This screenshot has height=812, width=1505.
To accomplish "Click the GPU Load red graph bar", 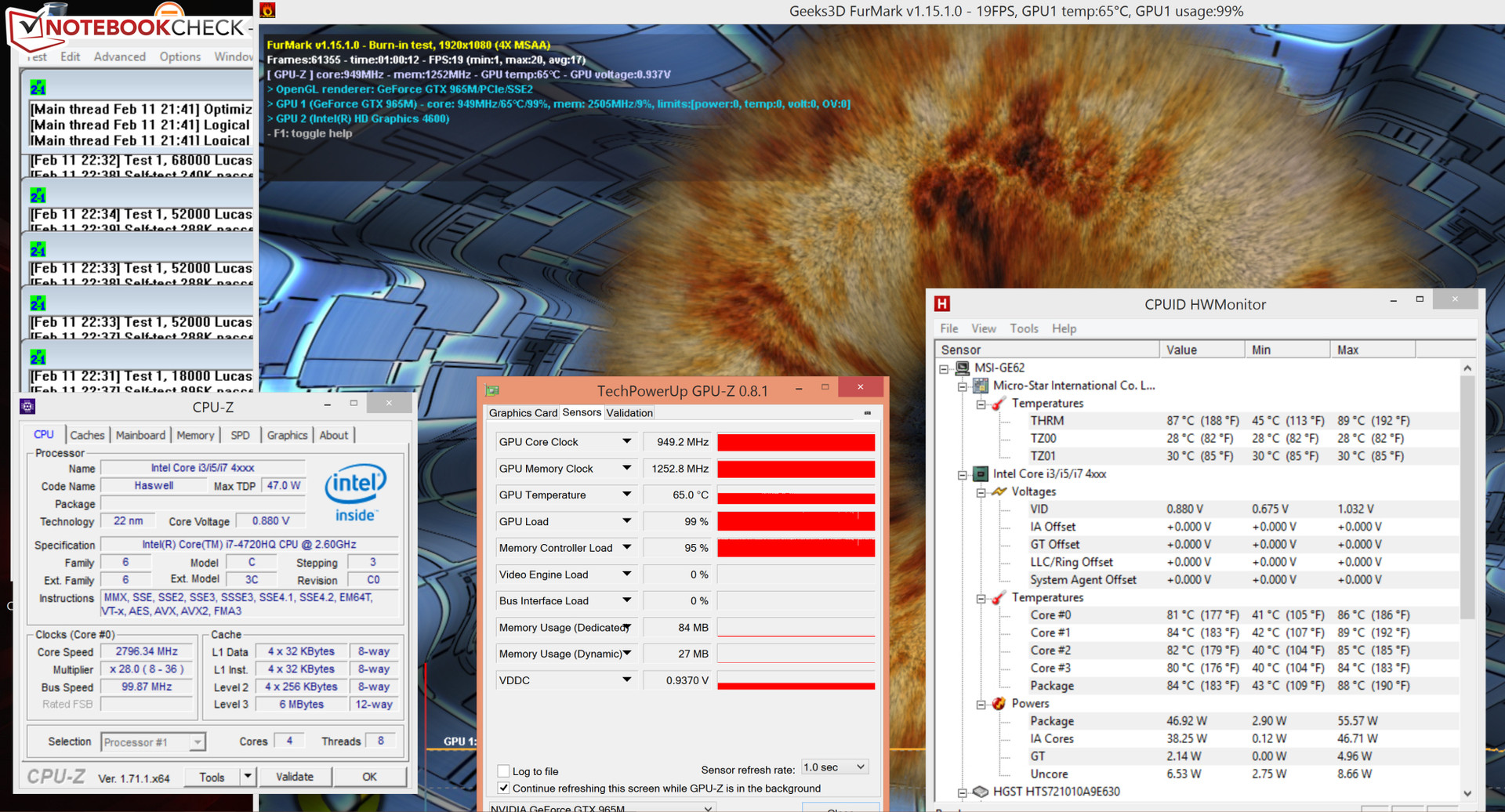I will pyautogui.click(x=796, y=521).
